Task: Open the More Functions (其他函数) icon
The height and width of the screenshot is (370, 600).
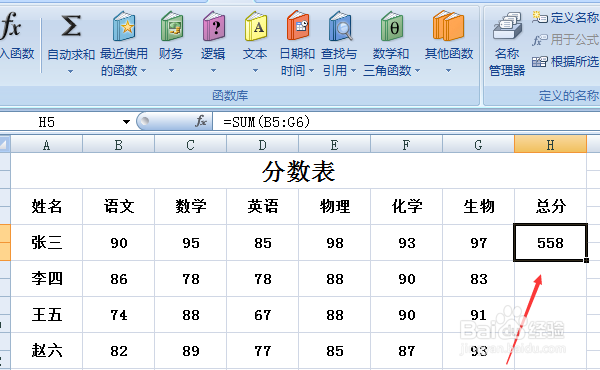Action: tap(448, 26)
